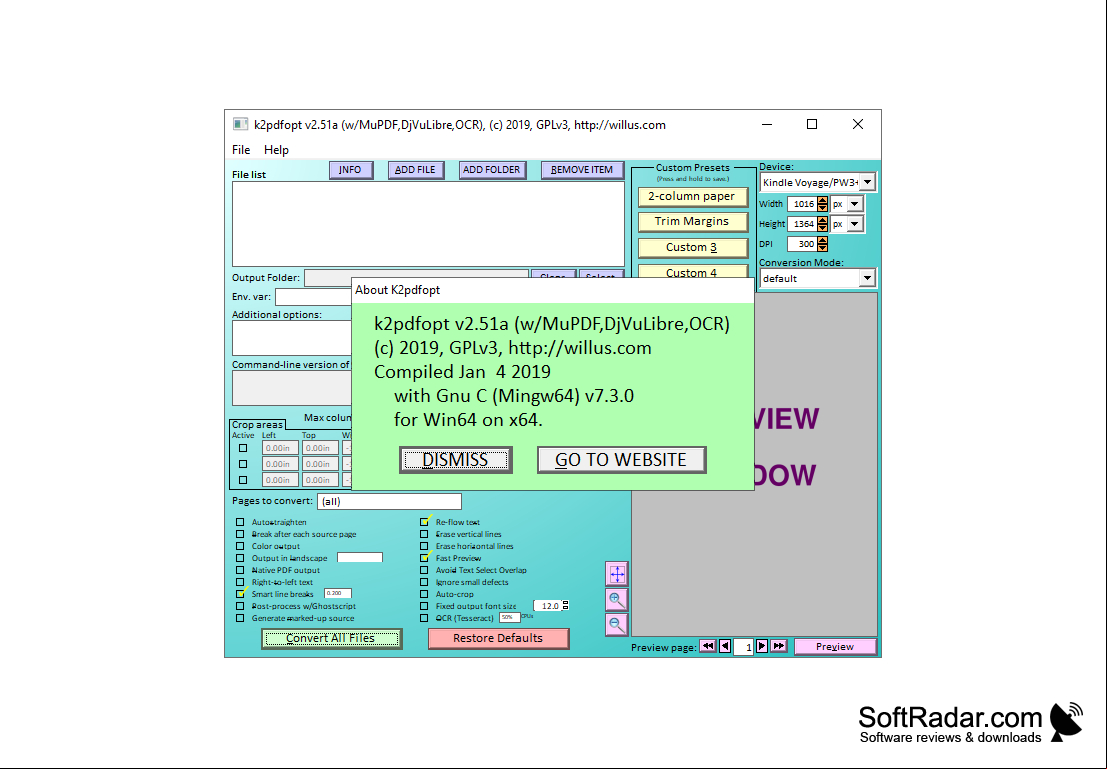Click ADD FILE button
1107x769 pixels.
[x=415, y=170]
